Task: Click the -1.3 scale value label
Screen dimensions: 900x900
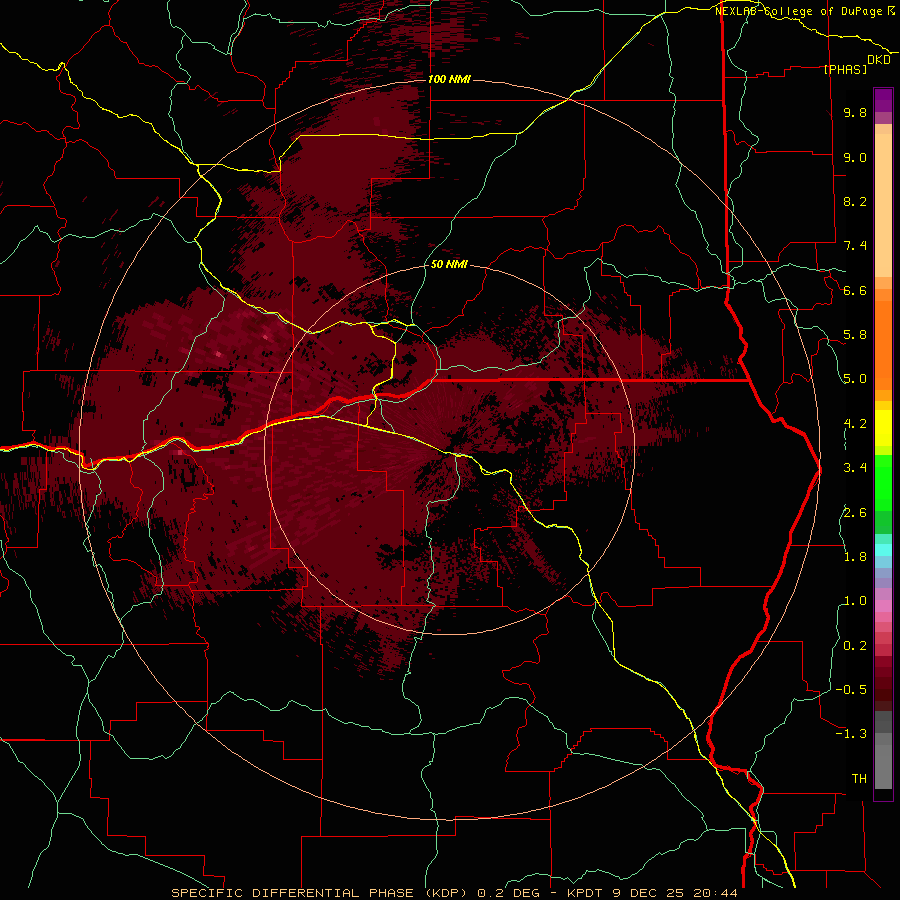Action: pos(851,734)
